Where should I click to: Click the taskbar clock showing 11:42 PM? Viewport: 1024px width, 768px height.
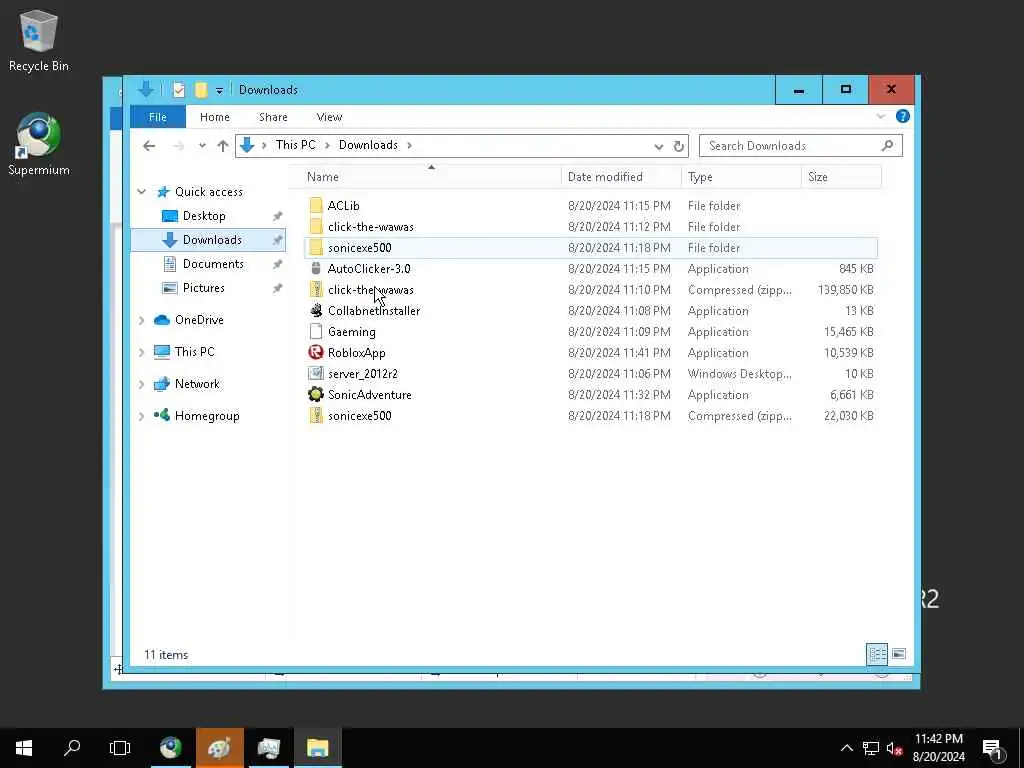pos(938,748)
